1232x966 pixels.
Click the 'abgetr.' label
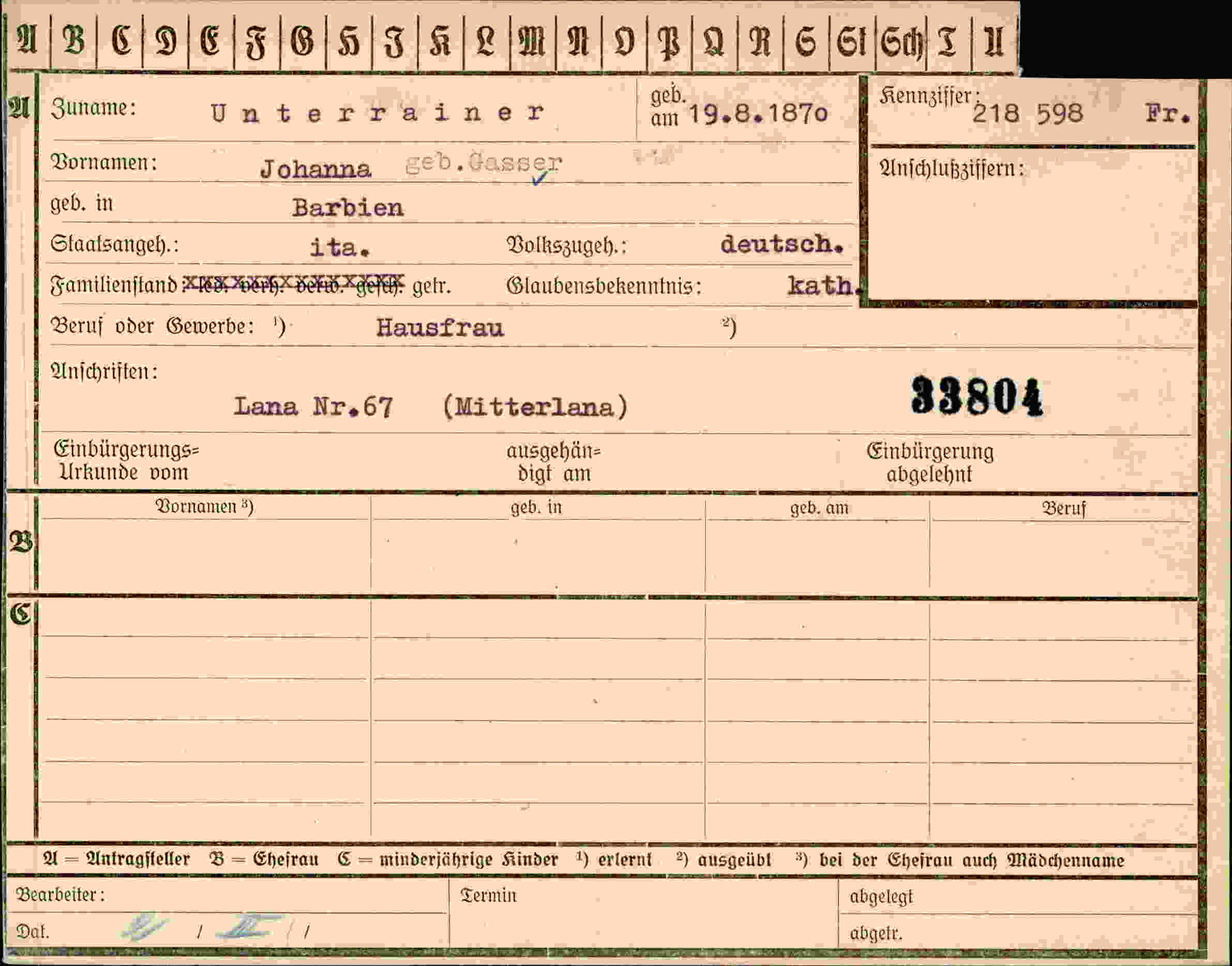tap(876, 933)
